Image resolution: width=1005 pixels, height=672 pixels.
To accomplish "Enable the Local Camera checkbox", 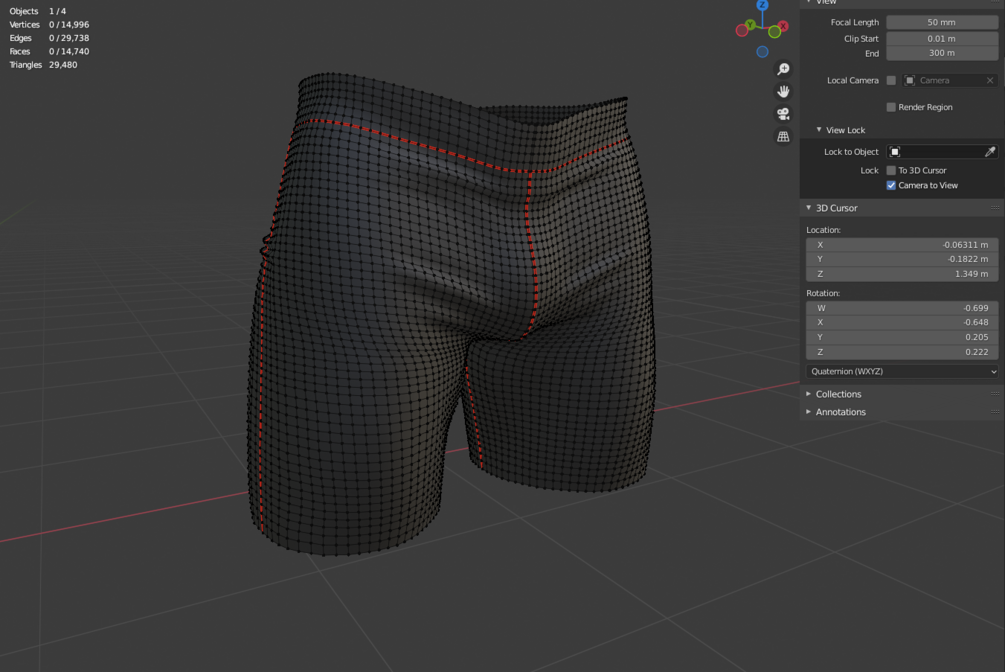I will pos(891,80).
